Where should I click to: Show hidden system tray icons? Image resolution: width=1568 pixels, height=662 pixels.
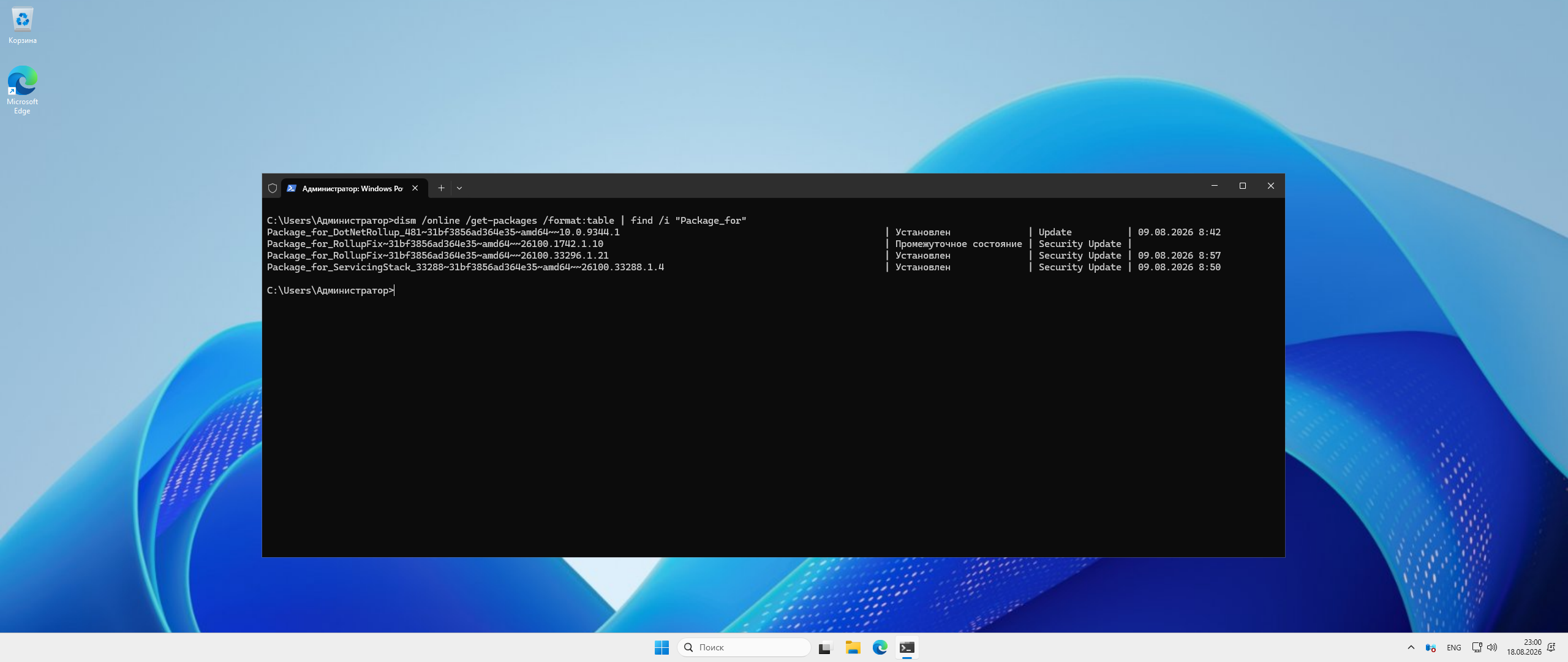coord(1411,647)
